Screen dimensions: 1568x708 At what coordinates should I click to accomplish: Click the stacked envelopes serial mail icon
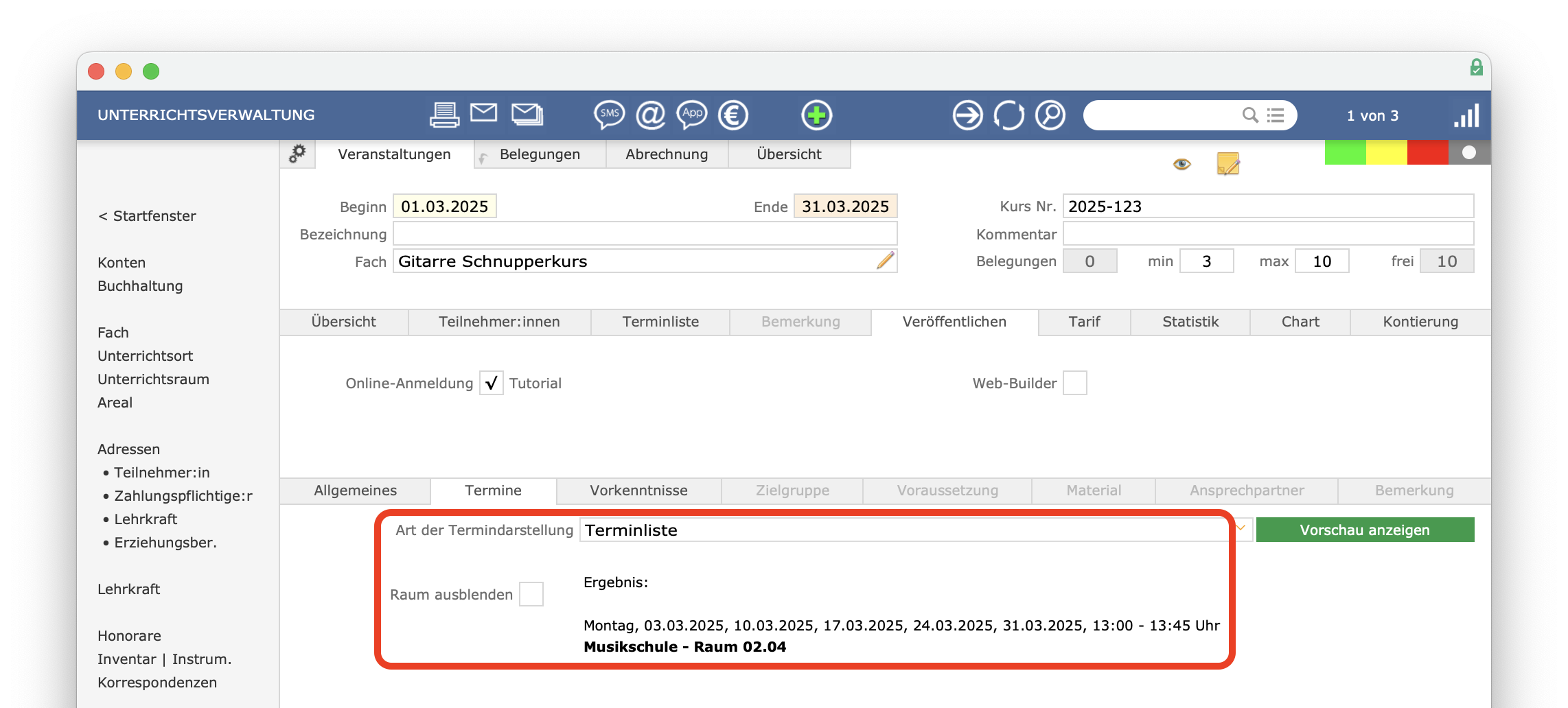[x=527, y=114]
